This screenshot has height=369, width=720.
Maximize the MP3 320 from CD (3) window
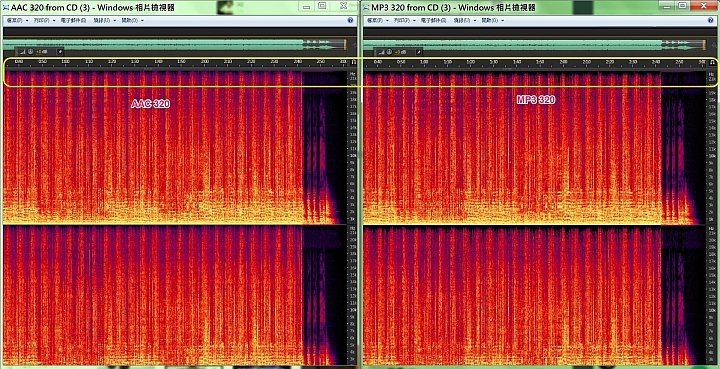[682, 6]
